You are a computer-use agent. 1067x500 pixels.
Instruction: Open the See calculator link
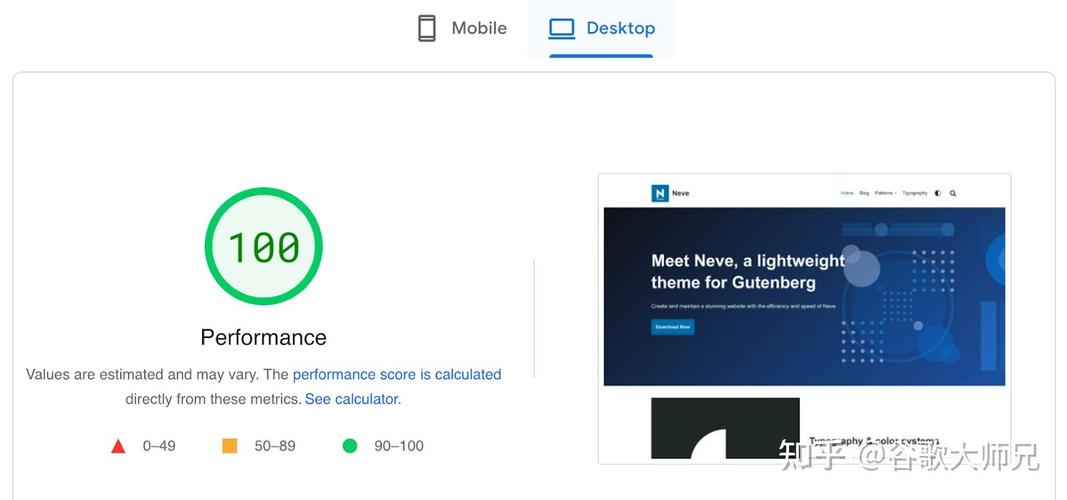click(351, 399)
